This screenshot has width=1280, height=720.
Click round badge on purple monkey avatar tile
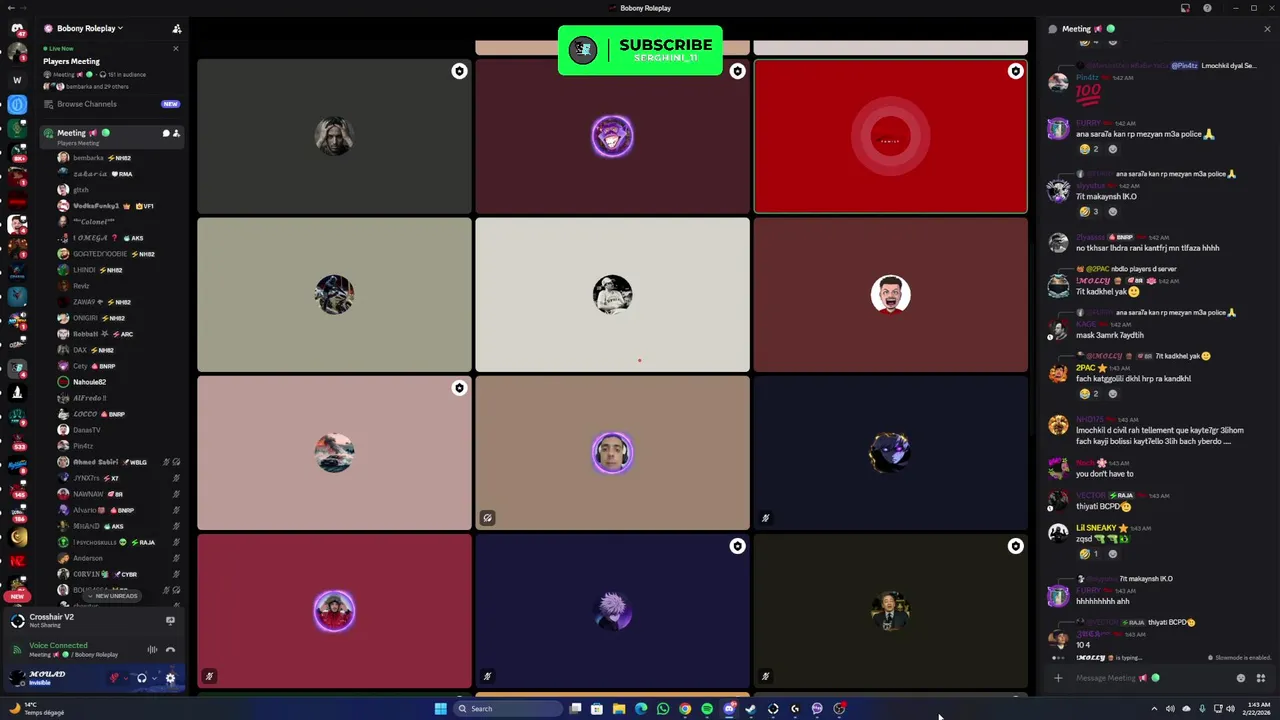pos(737,71)
